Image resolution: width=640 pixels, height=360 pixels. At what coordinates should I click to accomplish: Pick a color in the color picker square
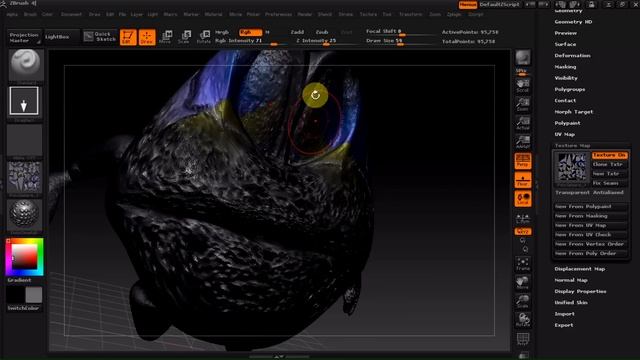[24, 256]
